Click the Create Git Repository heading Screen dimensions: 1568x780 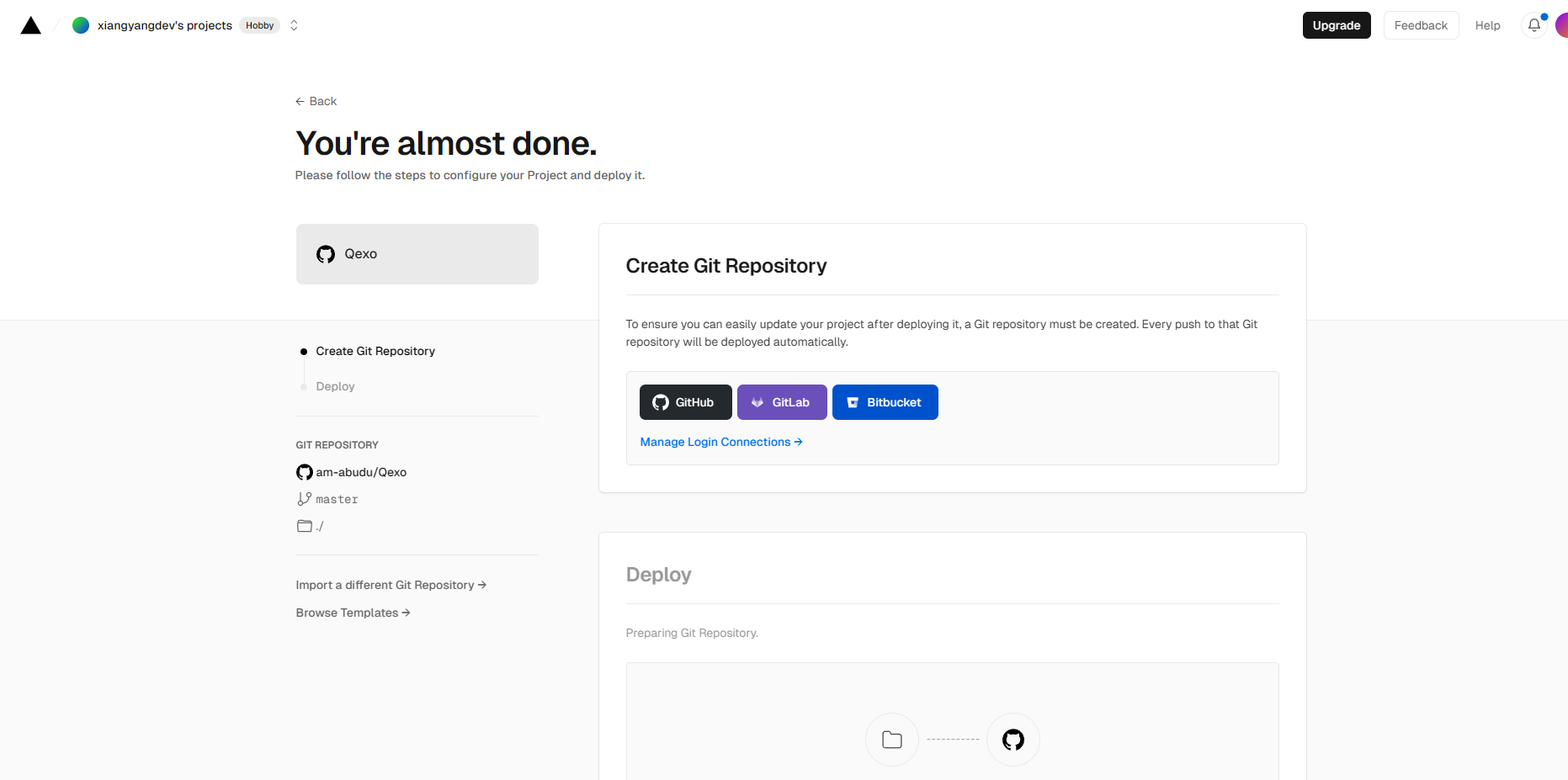(726, 266)
